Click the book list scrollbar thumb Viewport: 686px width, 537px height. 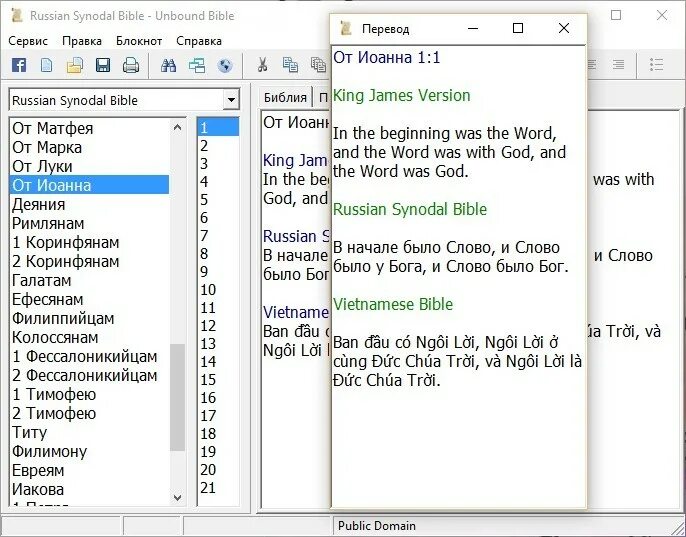pos(177,397)
